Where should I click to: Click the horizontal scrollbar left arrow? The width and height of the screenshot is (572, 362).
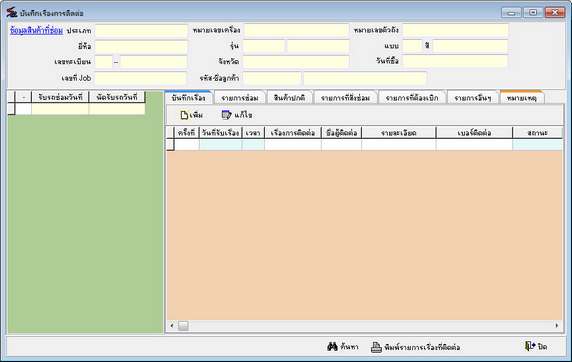point(172,326)
